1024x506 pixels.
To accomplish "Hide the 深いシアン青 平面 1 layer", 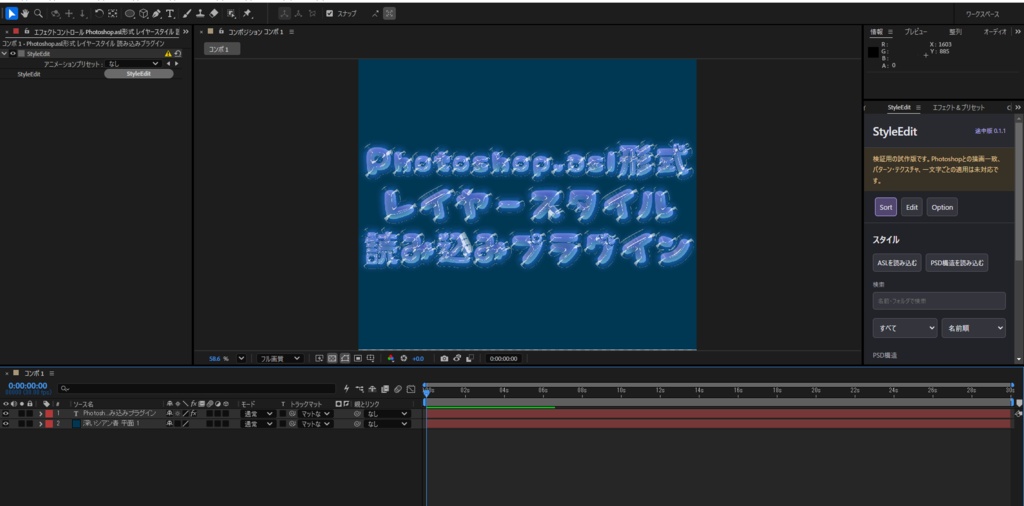I will 6,424.
